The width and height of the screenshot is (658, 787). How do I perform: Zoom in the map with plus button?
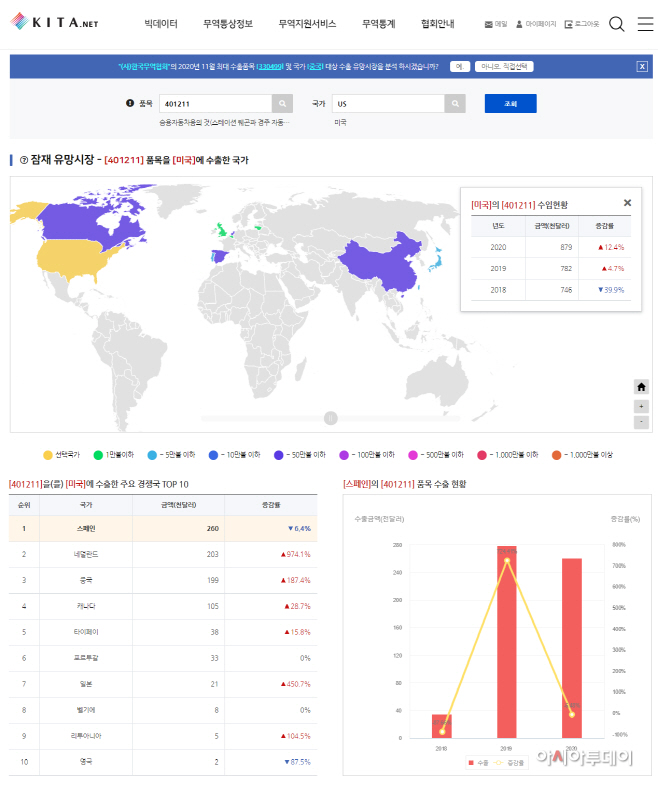tap(641, 406)
